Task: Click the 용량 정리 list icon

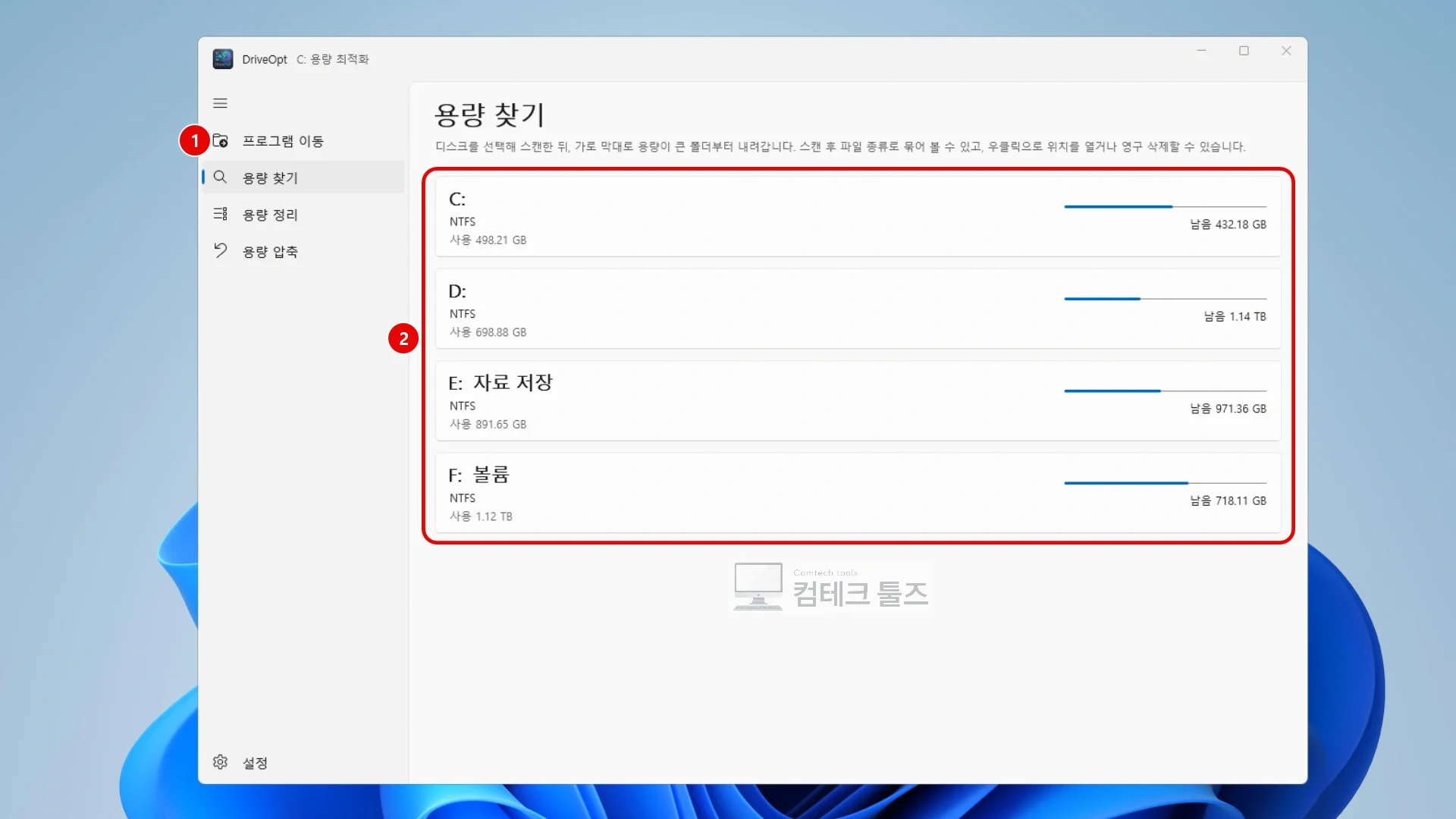Action: pos(220,214)
